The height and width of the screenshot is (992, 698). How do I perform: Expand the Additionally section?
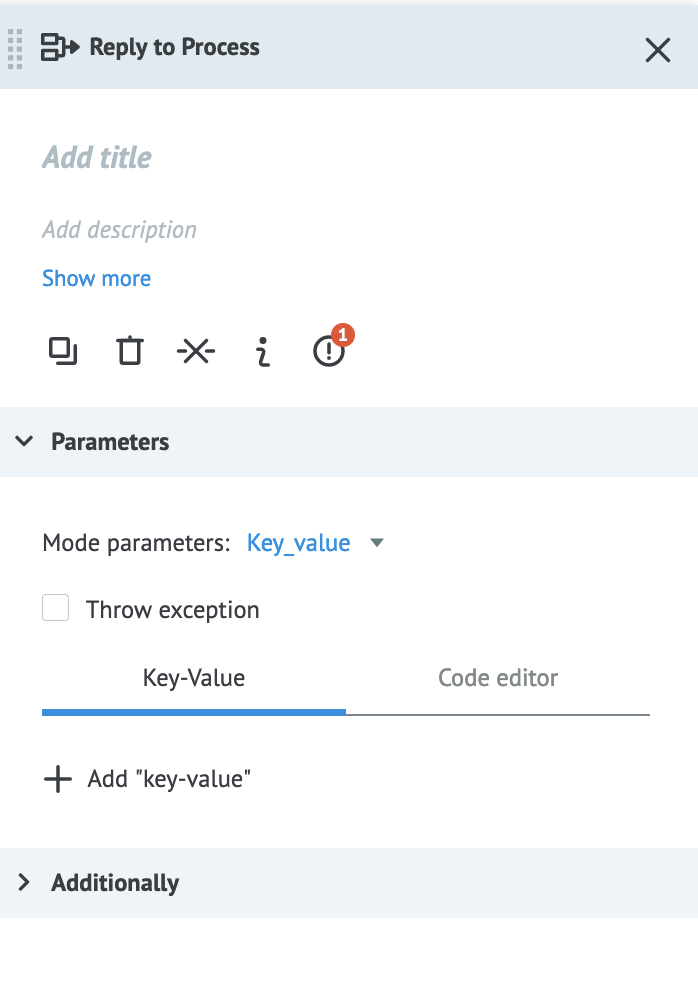pyautogui.click(x=23, y=882)
